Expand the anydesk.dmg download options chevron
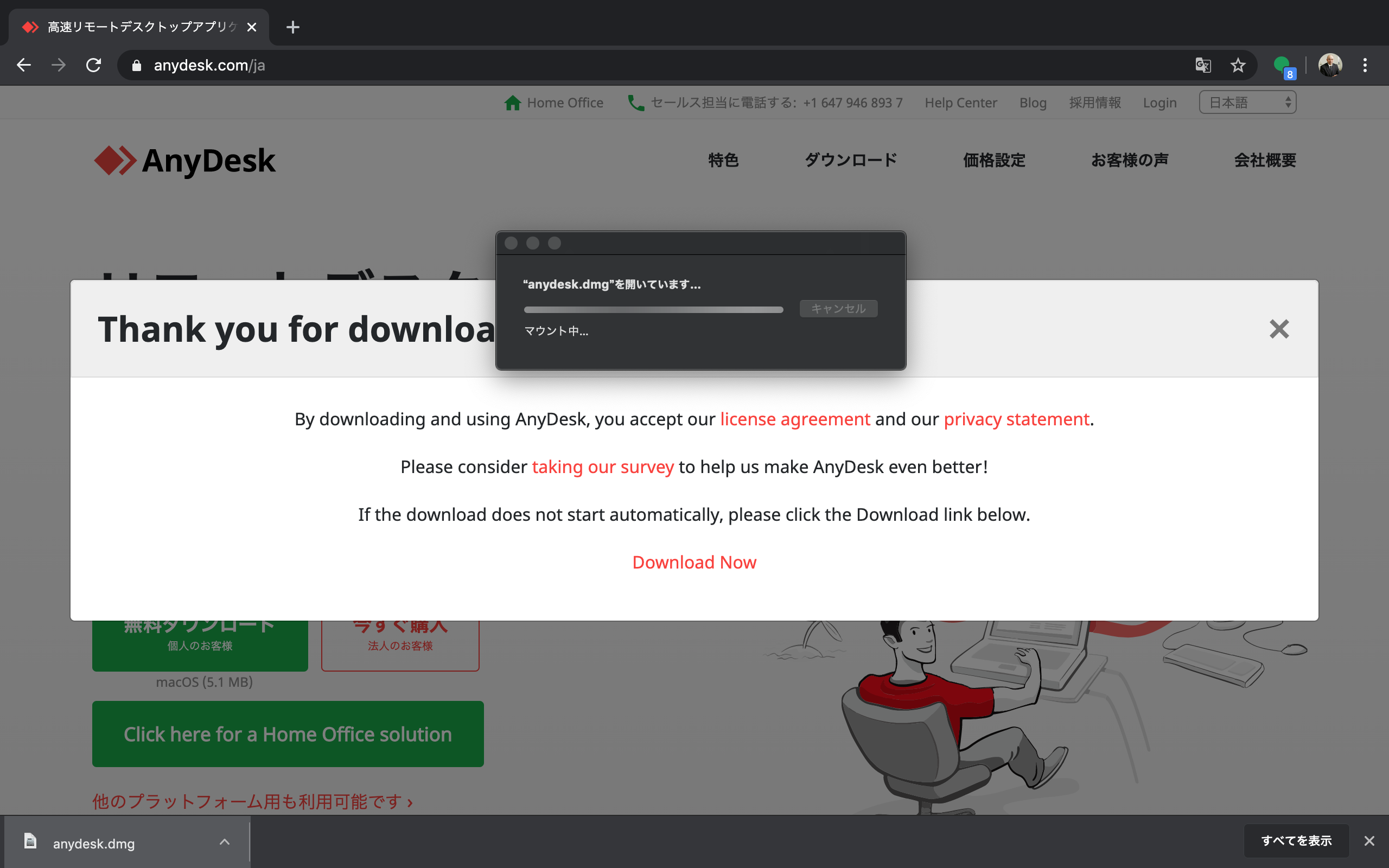Viewport: 1389px width, 868px height. pyautogui.click(x=225, y=842)
